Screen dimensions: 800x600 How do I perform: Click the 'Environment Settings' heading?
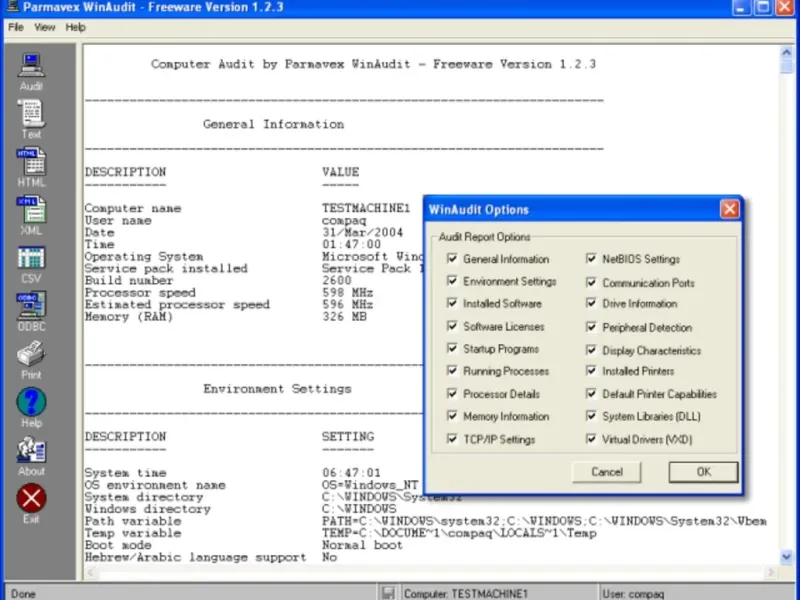(278, 389)
